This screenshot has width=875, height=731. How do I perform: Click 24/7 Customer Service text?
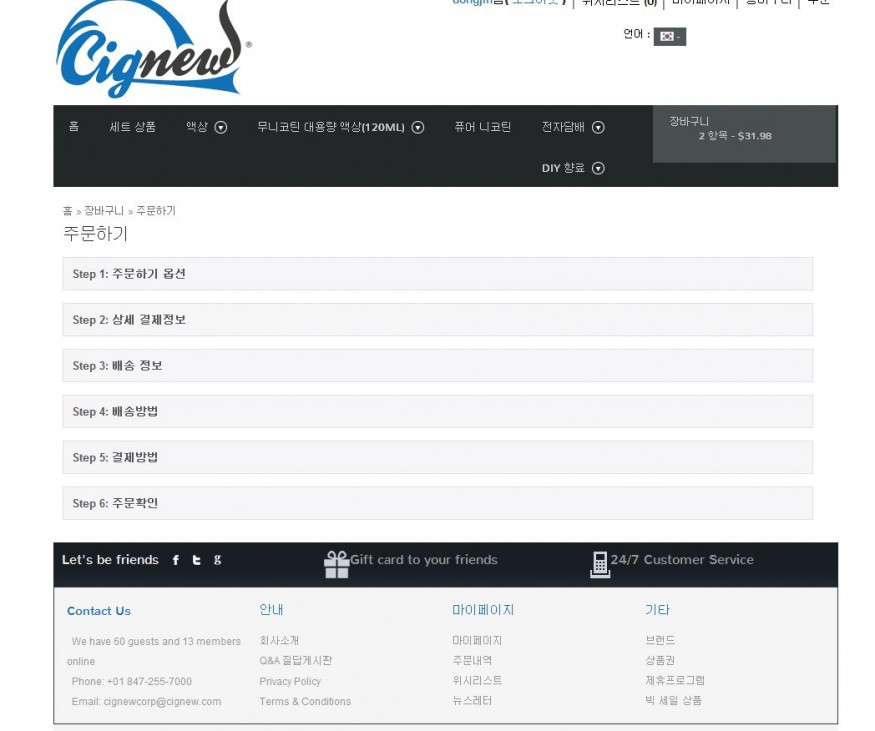682,560
